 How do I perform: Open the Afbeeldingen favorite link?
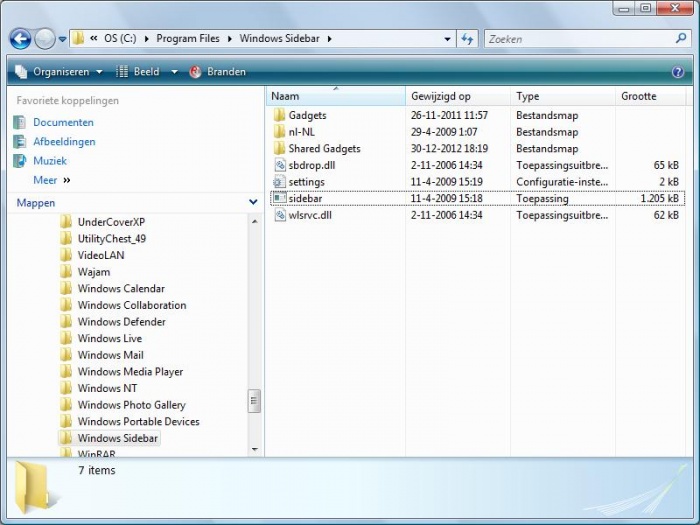[x=64, y=142]
